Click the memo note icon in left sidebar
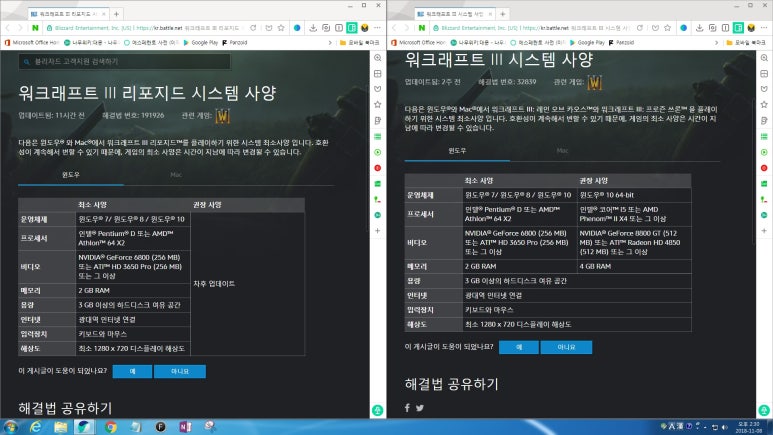 pyautogui.click(x=378, y=120)
